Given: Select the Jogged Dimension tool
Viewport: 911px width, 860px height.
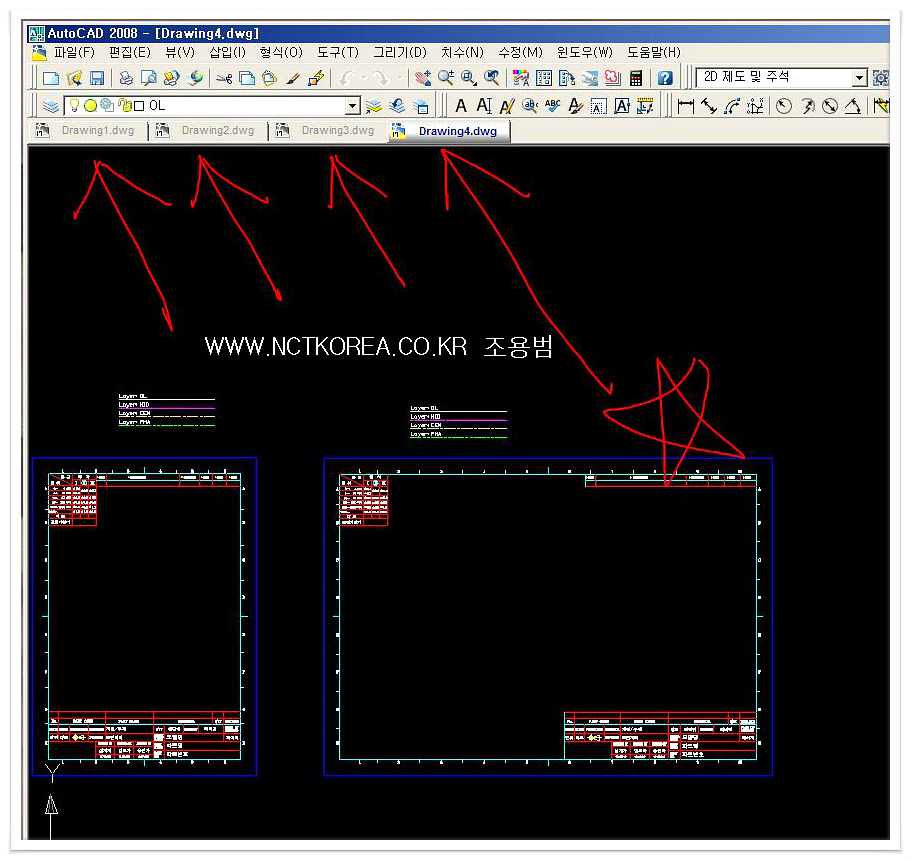Looking at the screenshot, I should [807, 106].
